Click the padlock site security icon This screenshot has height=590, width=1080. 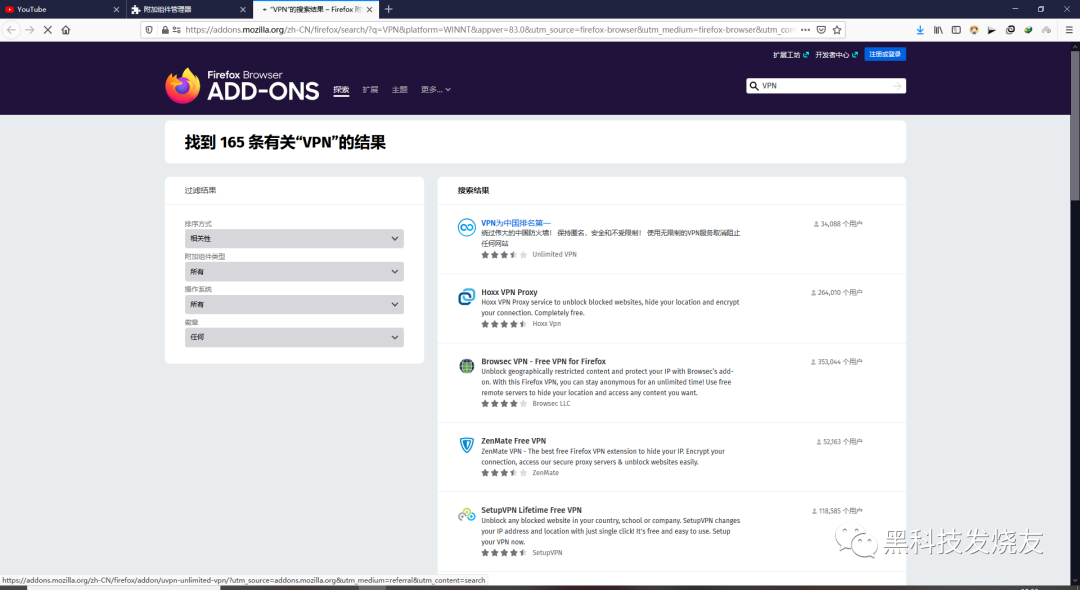pos(165,30)
